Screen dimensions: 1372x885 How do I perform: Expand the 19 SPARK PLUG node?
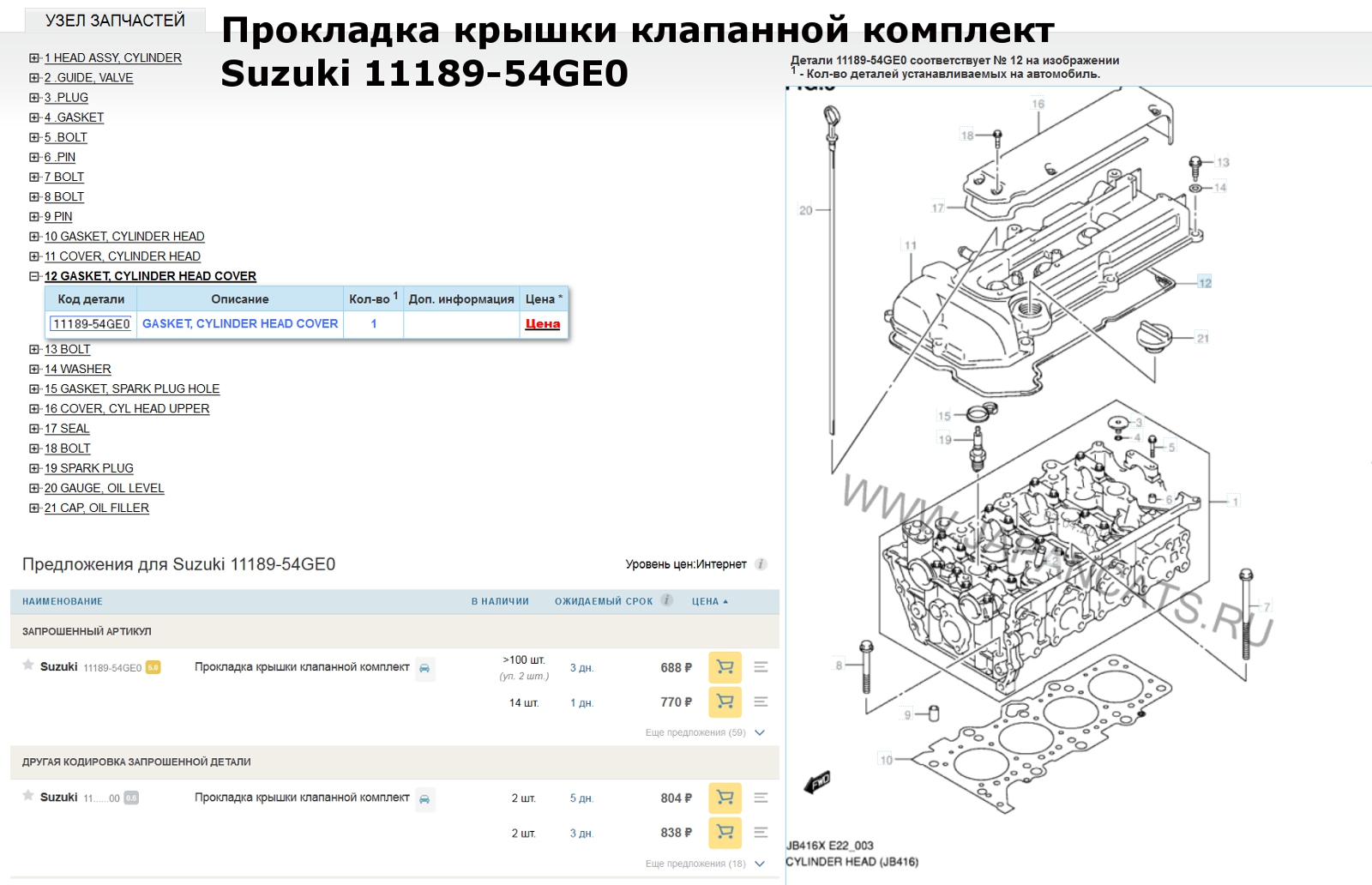click(34, 468)
